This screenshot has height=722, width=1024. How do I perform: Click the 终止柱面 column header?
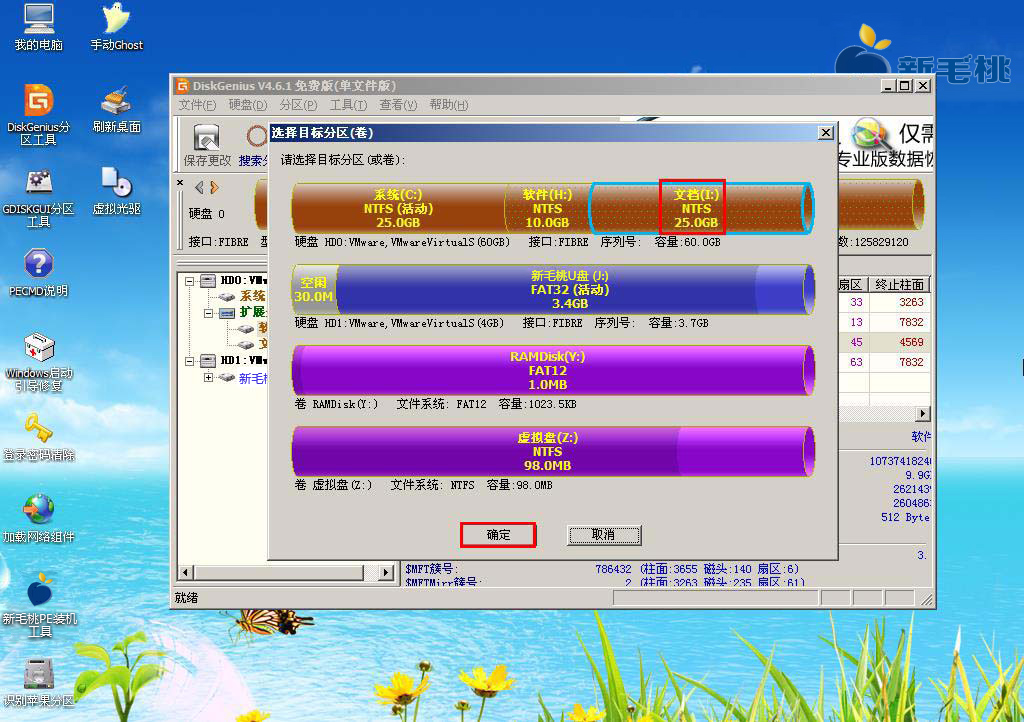click(x=899, y=285)
